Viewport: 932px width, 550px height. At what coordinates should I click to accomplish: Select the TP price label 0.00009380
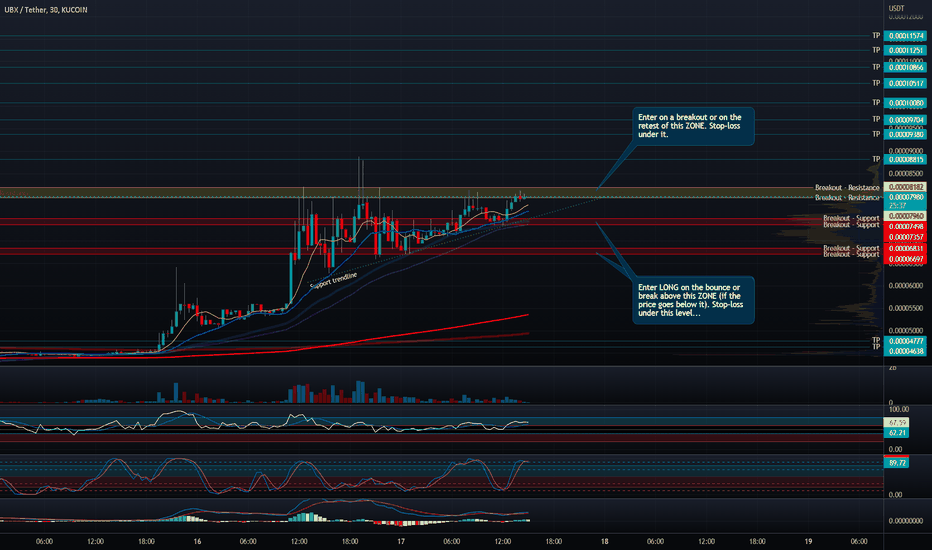(905, 134)
